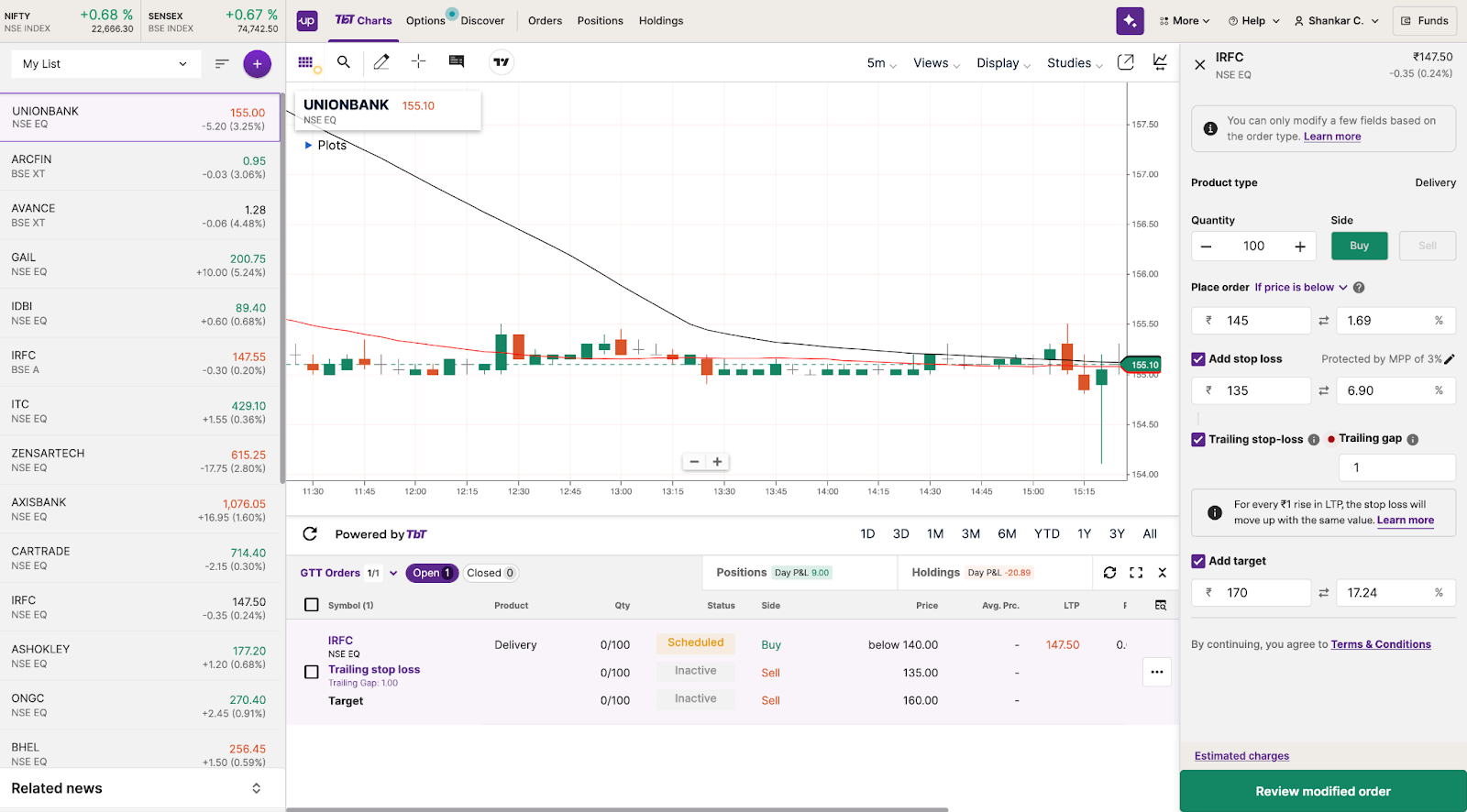
Task: Activate the crosshair tool in chart toolbar
Action: point(418,61)
